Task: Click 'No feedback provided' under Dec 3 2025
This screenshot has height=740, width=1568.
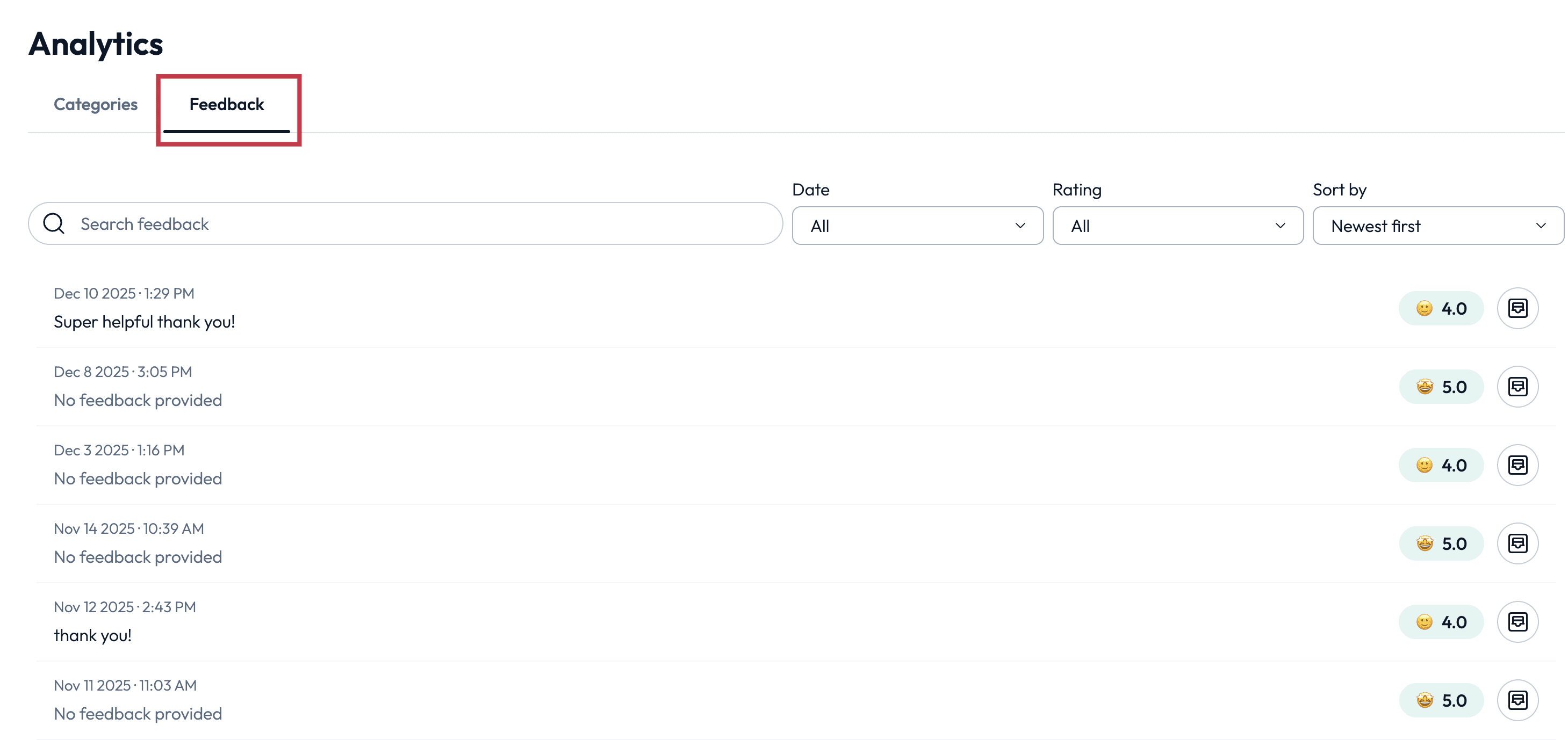Action: click(x=138, y=479)
